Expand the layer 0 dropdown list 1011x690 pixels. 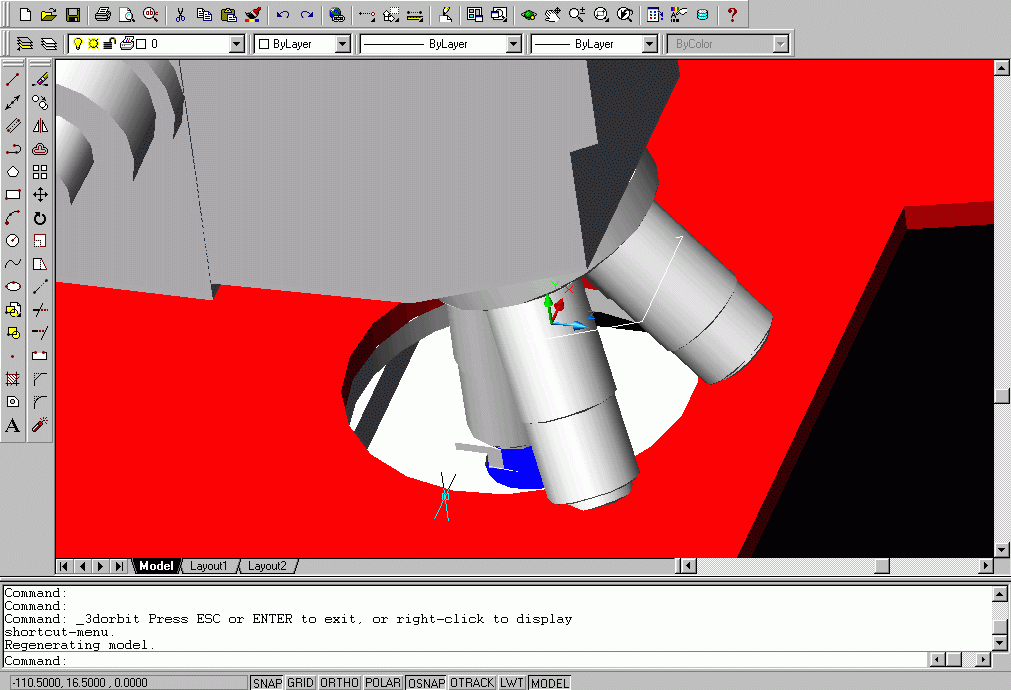coord(236,44)
